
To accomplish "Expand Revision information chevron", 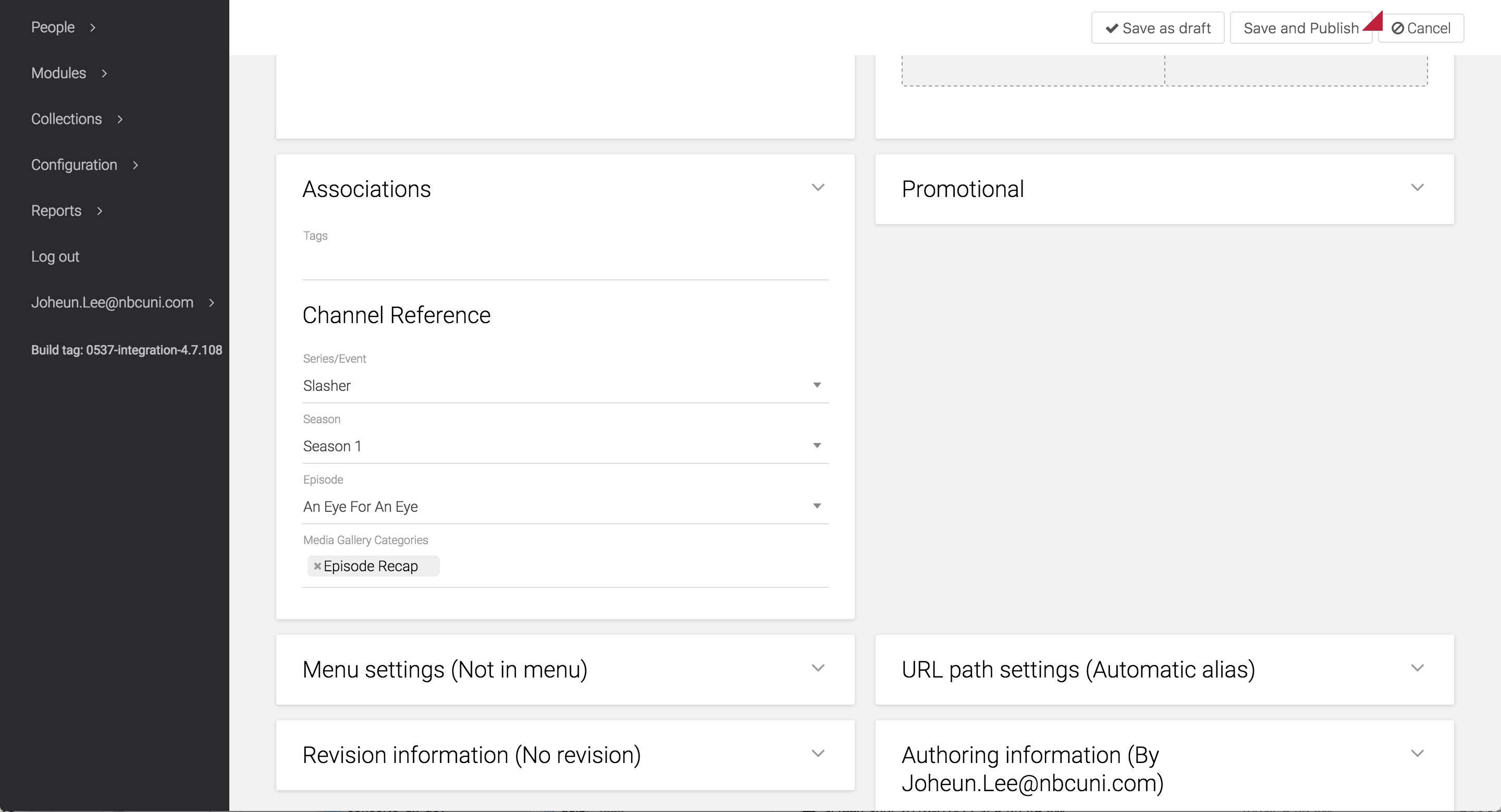I will [x=818, y=754].
